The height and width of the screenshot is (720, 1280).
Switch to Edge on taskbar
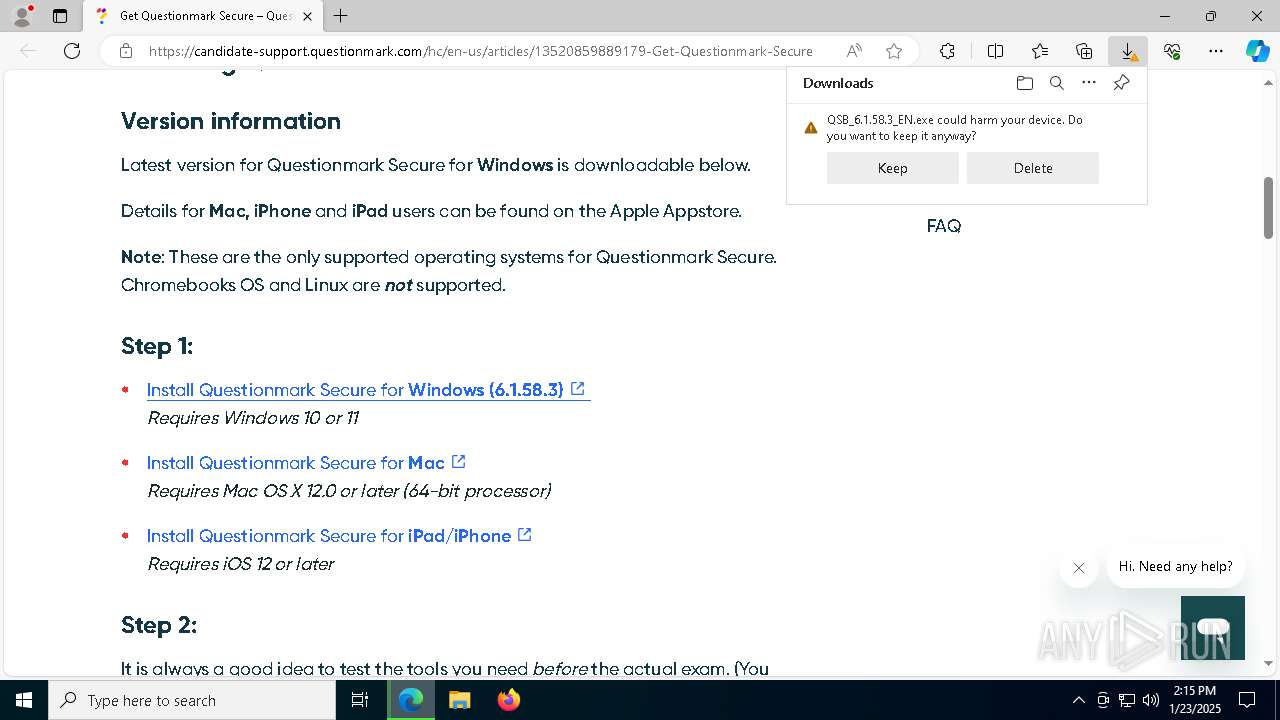411,700
